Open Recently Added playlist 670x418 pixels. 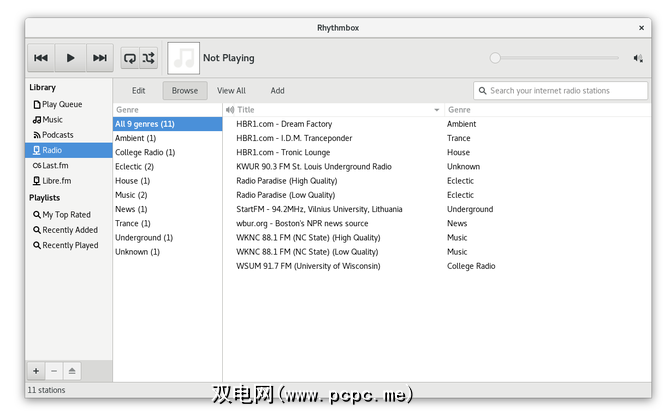(x=68, y=230)
